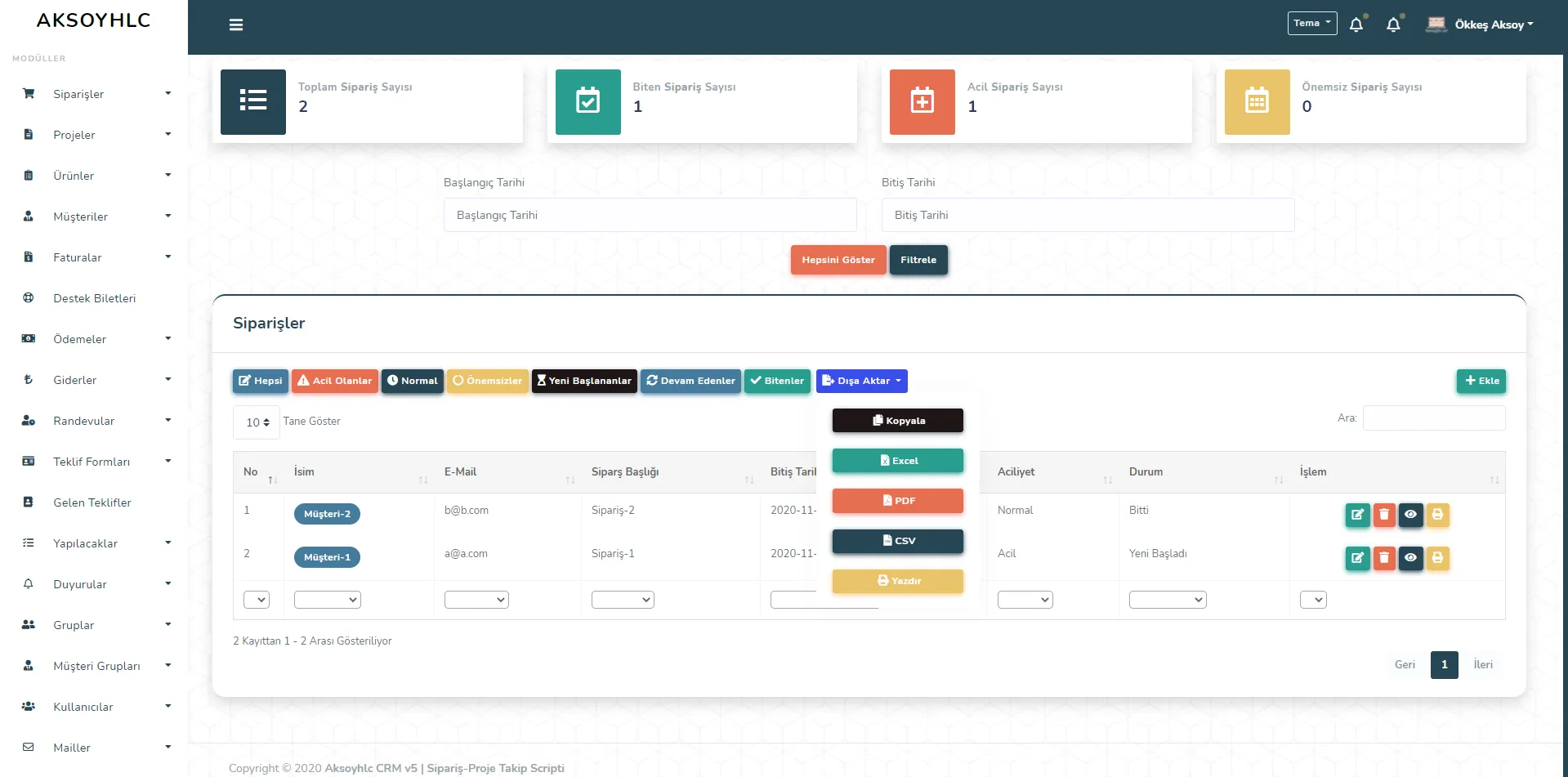Click the envelope icon beside Mailler
Image resolution: width=1568 pixels, height=777 pixels.
click(x=29, y=747)
